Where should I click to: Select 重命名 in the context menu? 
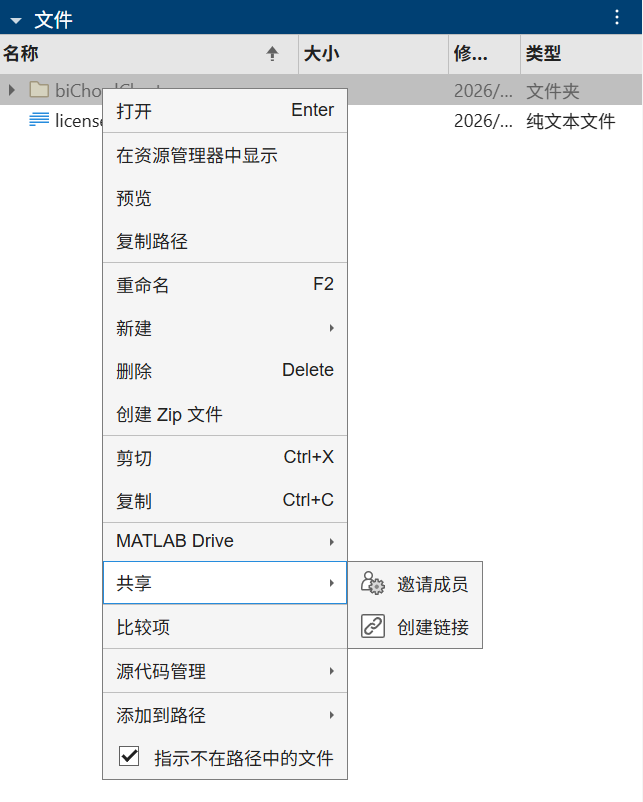click(x=225, y=285)
